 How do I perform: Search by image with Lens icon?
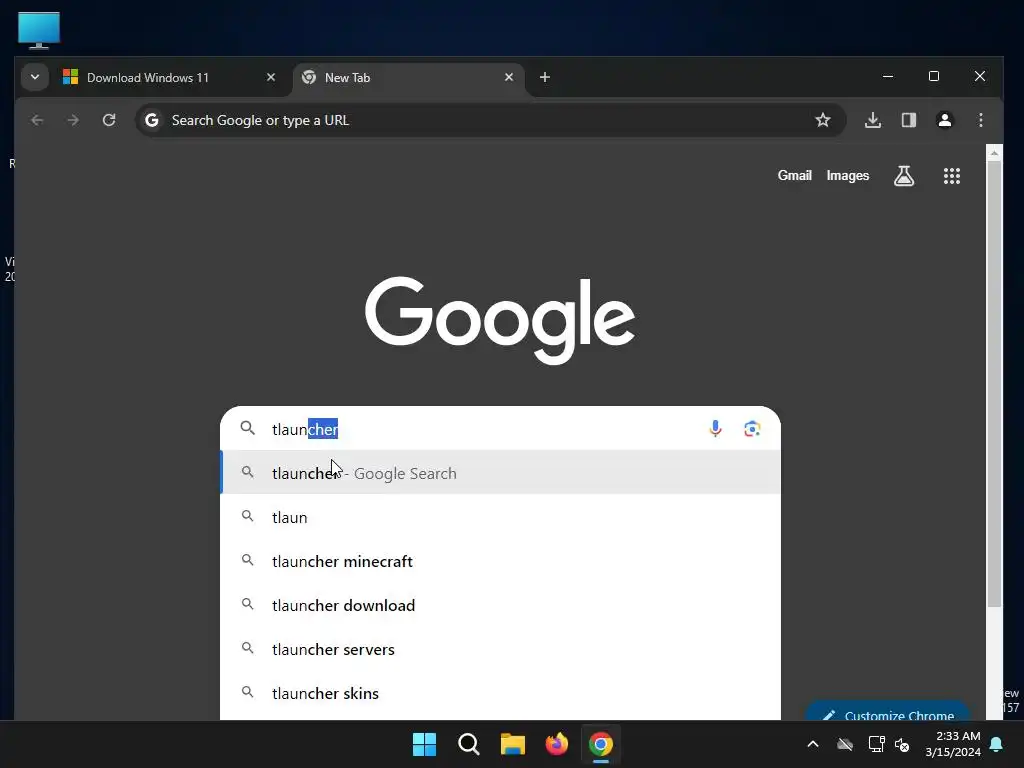coord(752,428)
